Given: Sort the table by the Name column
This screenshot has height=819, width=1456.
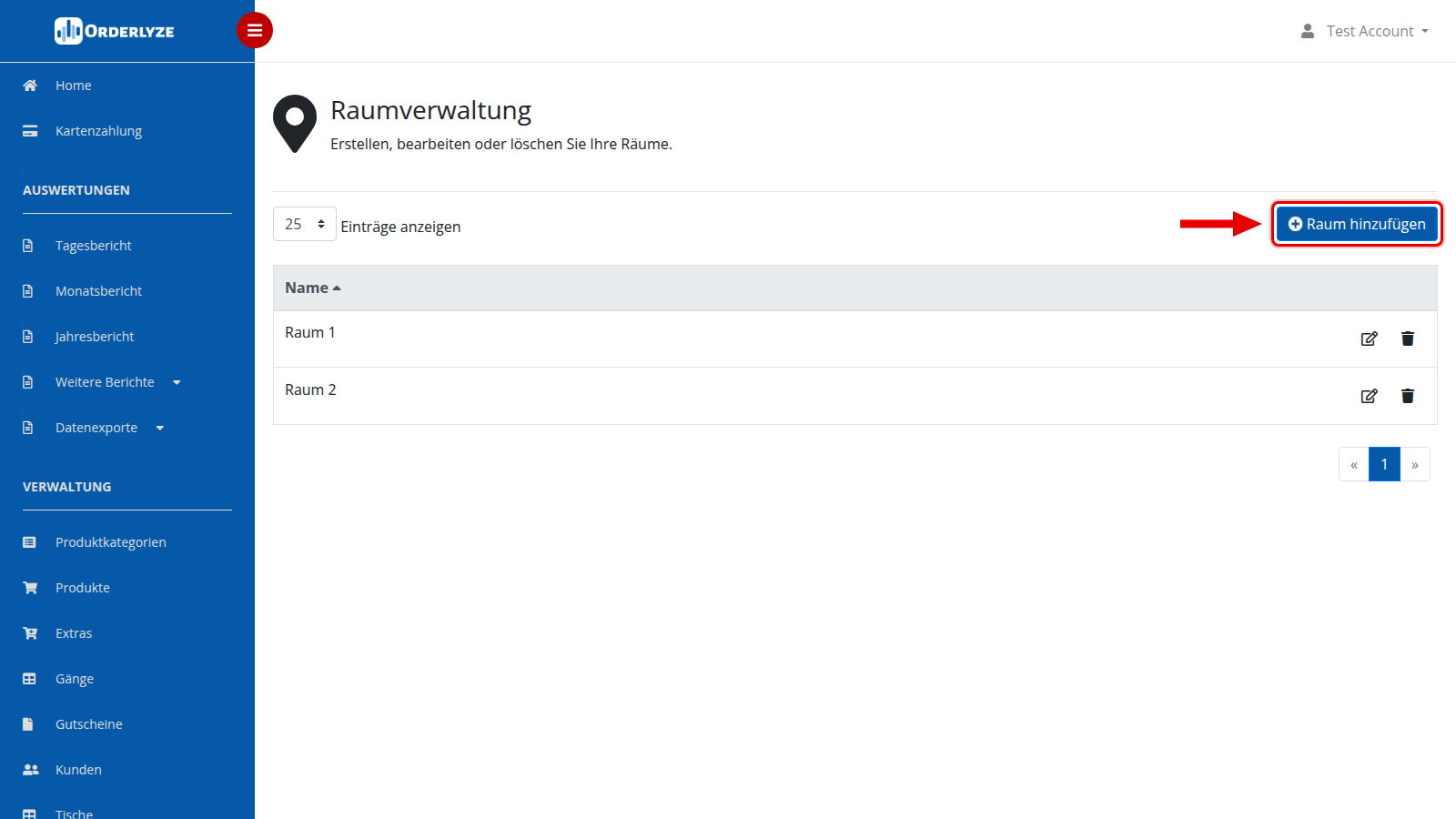Looking at the screenshot, I should pos(313,288).
